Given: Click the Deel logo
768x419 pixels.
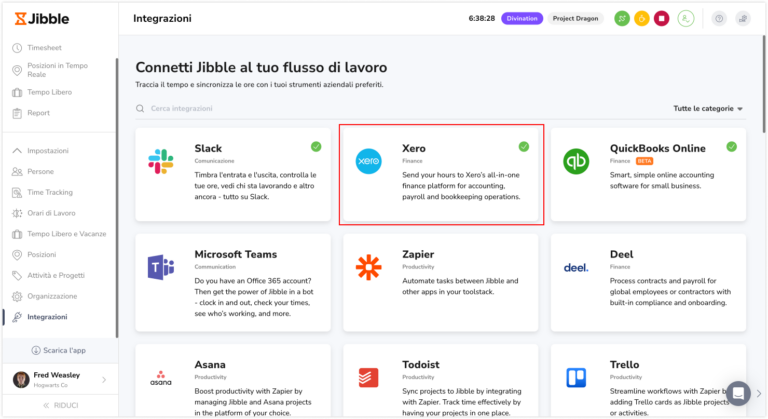Looking at the screenshot, I should pos(576,268).
